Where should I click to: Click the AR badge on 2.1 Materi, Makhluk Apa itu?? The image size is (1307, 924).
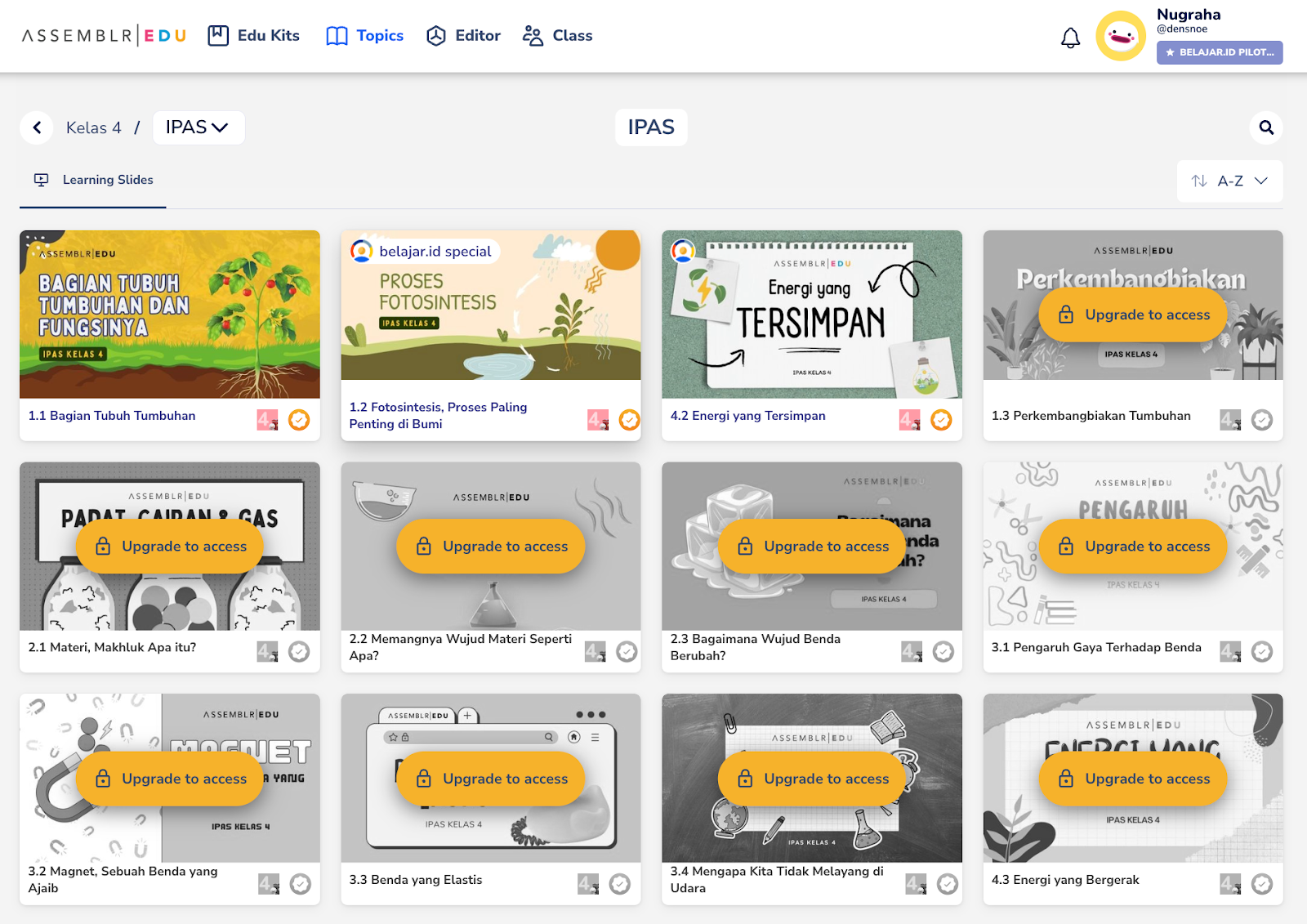[x=268, y=651]
